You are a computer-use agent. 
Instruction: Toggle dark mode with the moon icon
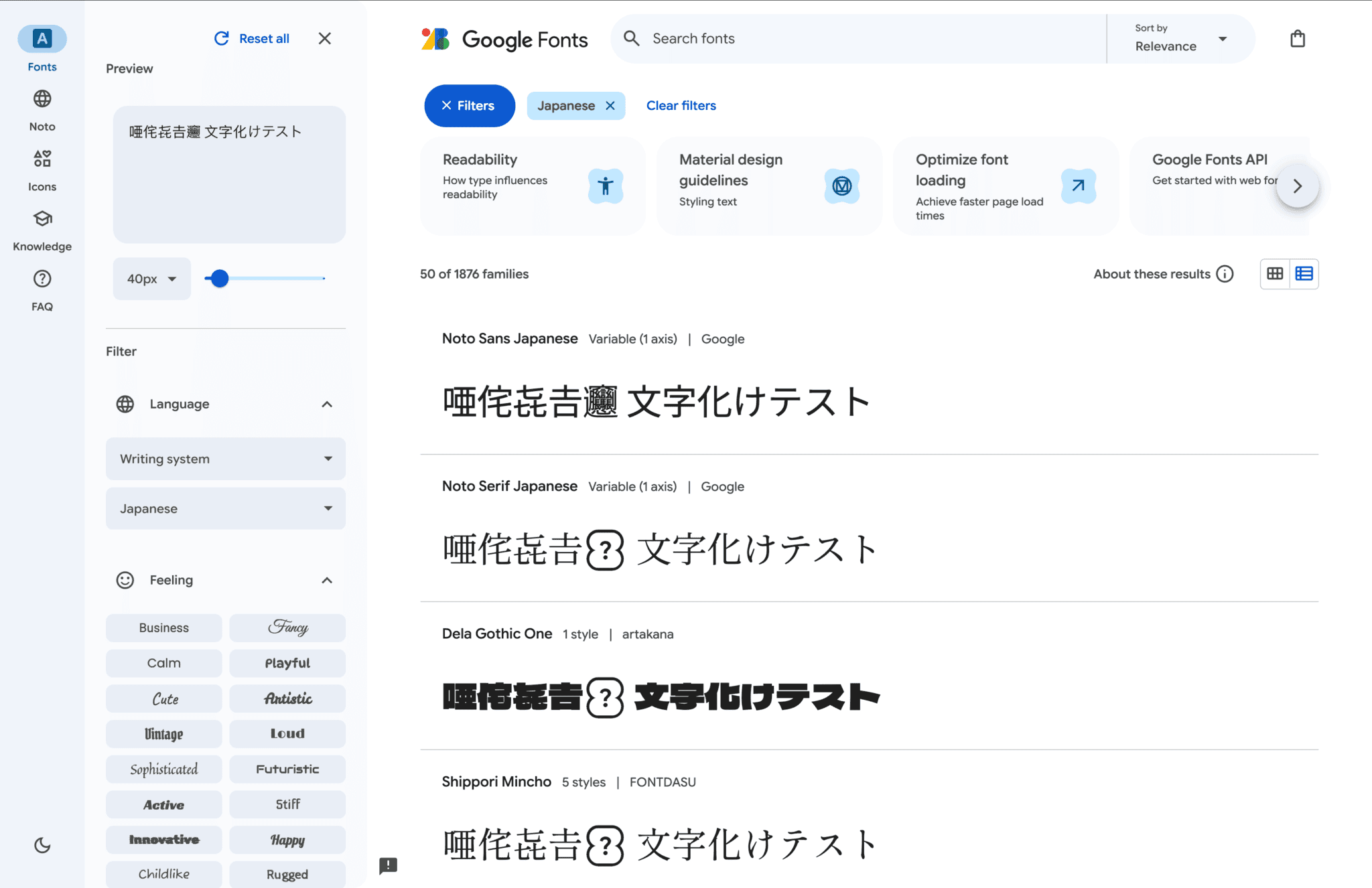(x=42, y=845)
